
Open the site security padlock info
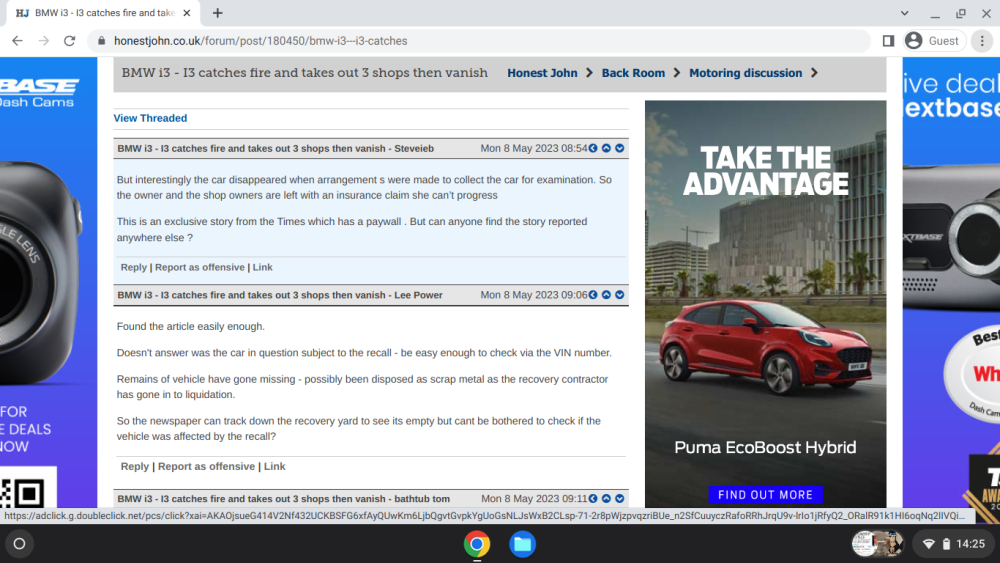101,41
